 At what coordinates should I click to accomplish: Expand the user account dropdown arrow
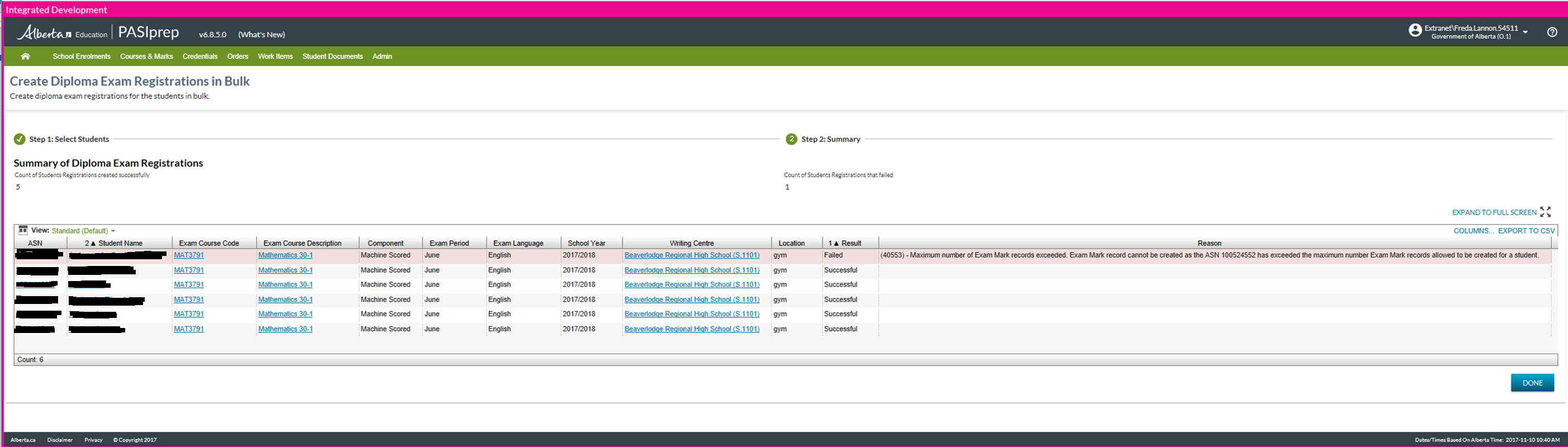coord(1525,32)
